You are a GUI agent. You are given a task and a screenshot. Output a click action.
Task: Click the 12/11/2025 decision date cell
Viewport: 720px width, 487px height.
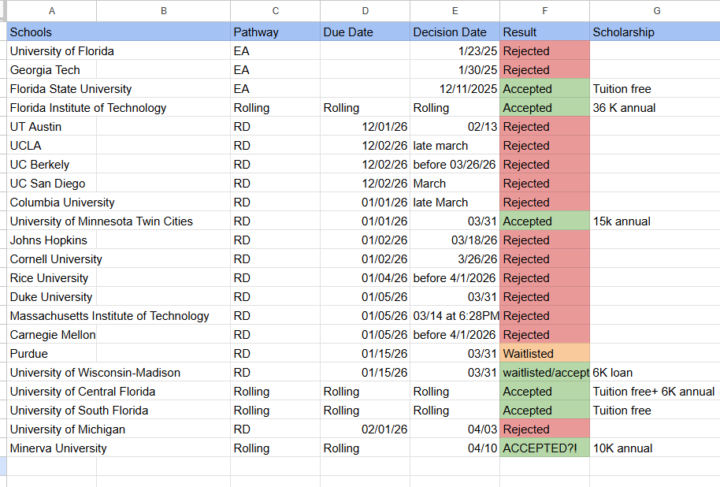point(455,89)
